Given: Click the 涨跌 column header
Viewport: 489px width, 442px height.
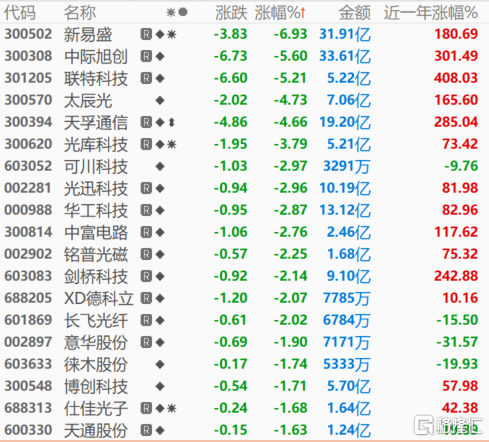Looking at the screenshot, I should coord(231,13).
